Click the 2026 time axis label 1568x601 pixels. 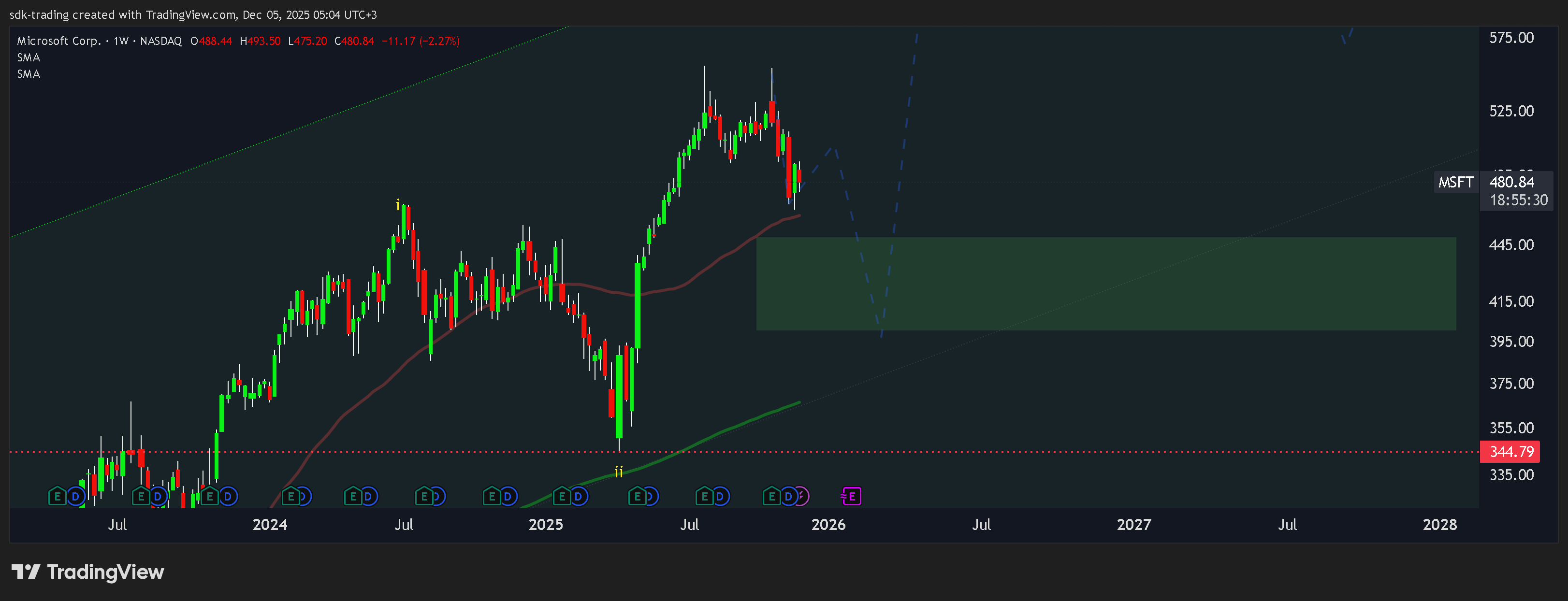828,524
